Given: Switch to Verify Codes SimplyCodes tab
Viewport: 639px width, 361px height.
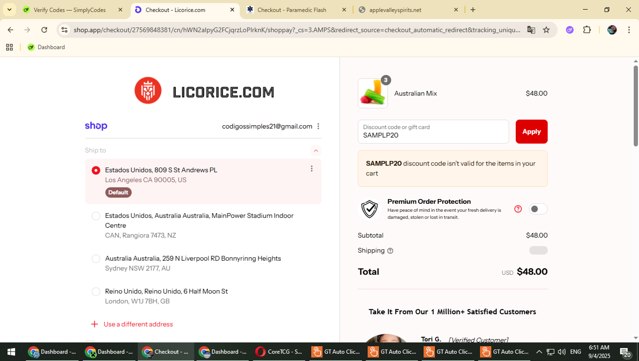Looking at the screenshot, I should (73, 10).
